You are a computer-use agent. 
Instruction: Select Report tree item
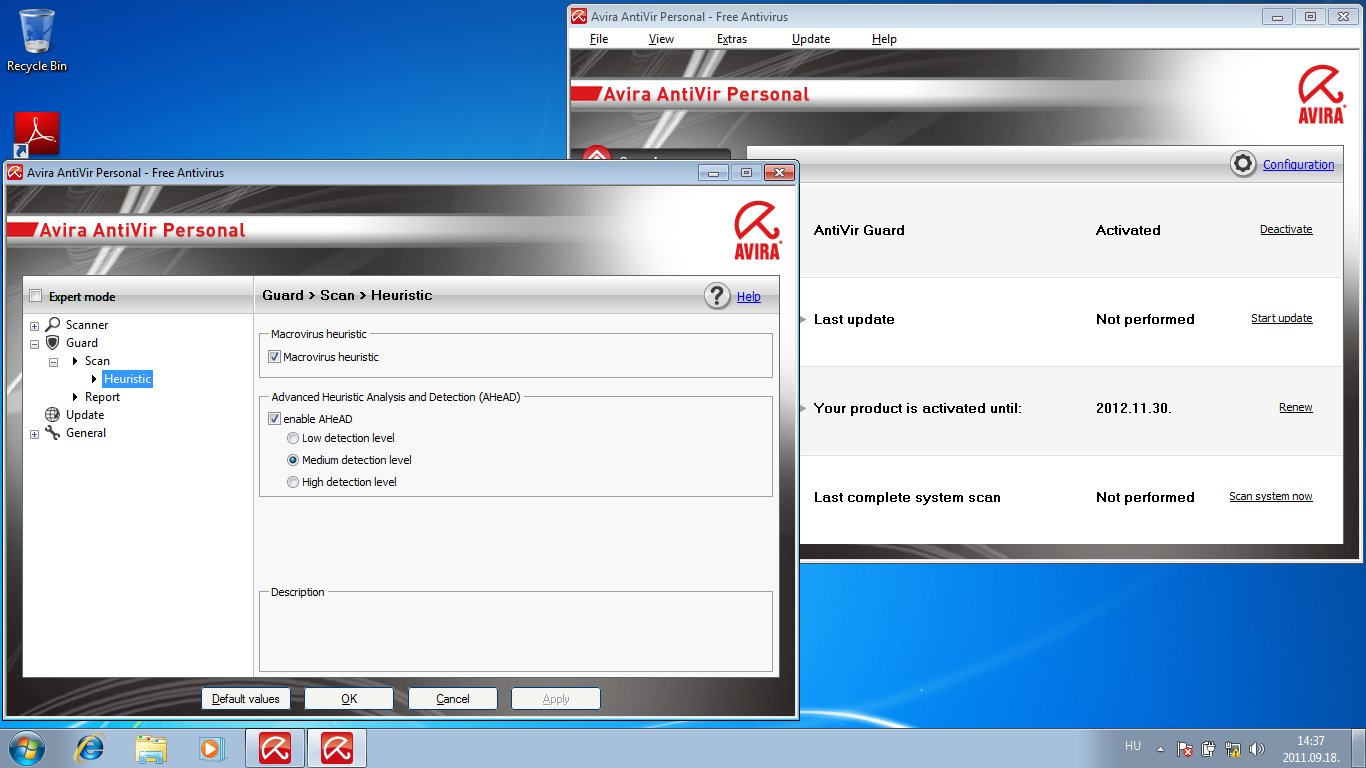tap(102, 397)
